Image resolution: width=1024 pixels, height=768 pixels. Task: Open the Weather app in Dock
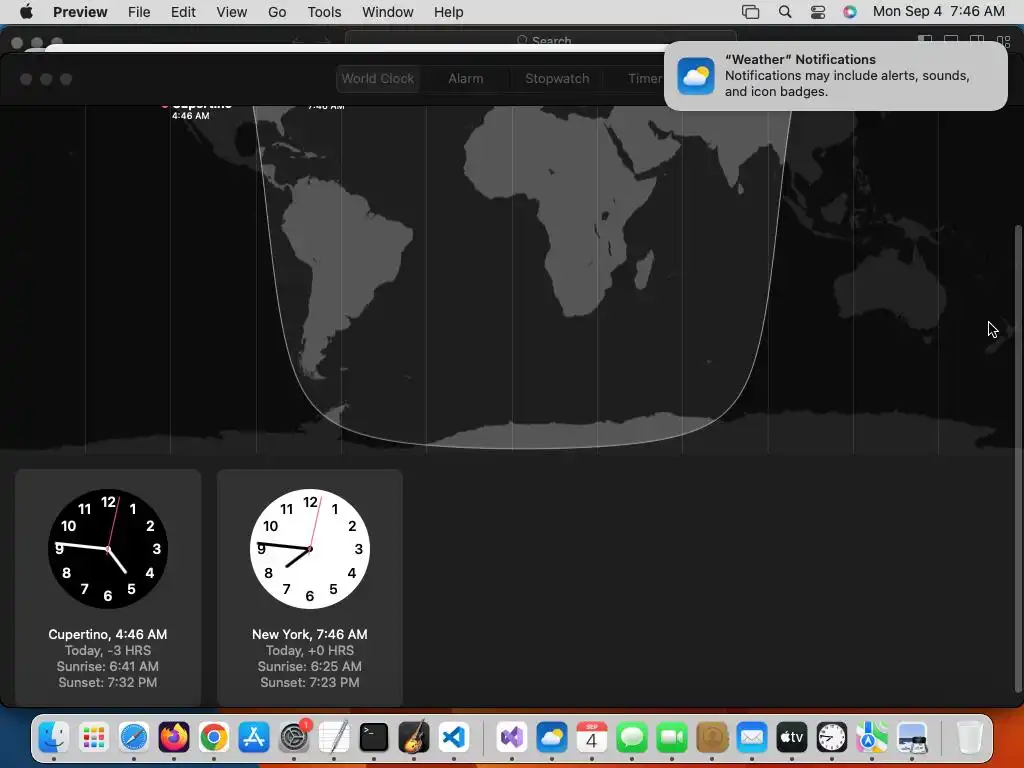pyautogui.click(x=552, y=737)
